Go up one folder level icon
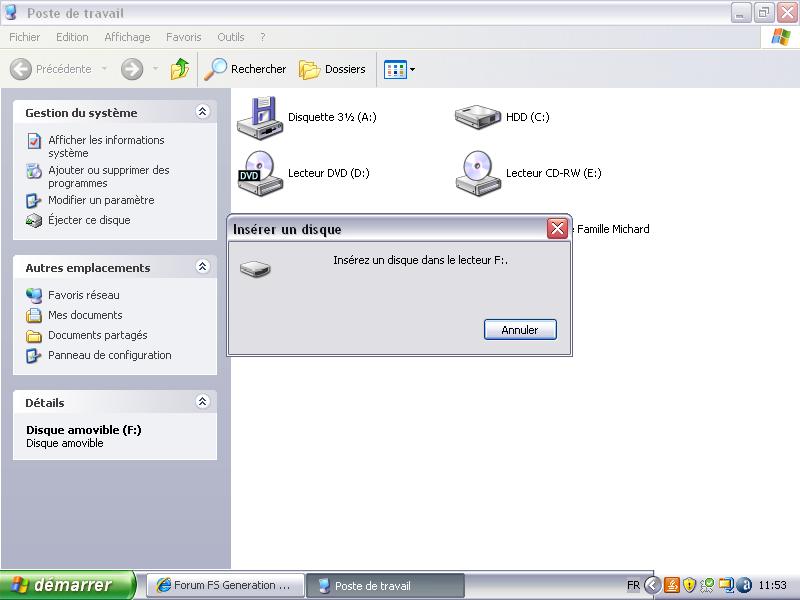 click(180, 69)
